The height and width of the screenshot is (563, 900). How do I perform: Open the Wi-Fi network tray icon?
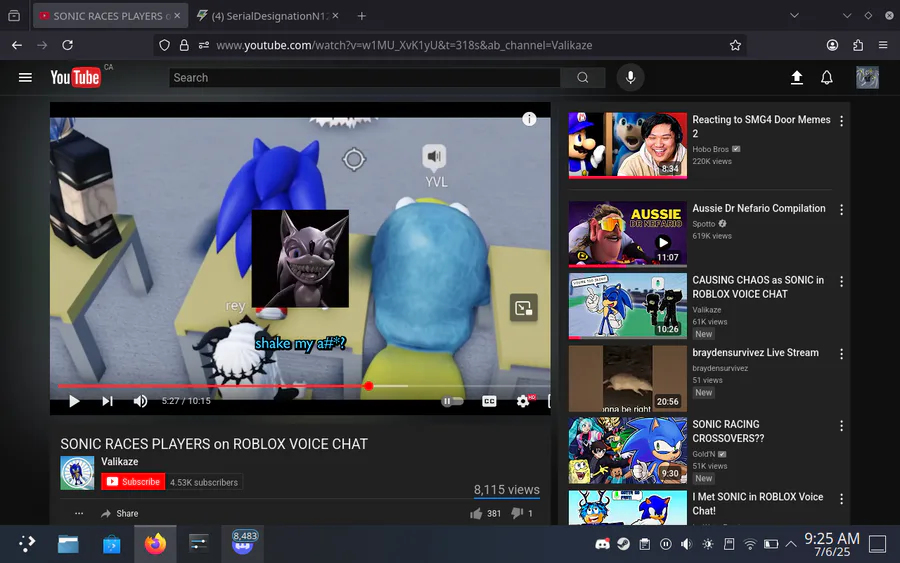pos(750,543)
